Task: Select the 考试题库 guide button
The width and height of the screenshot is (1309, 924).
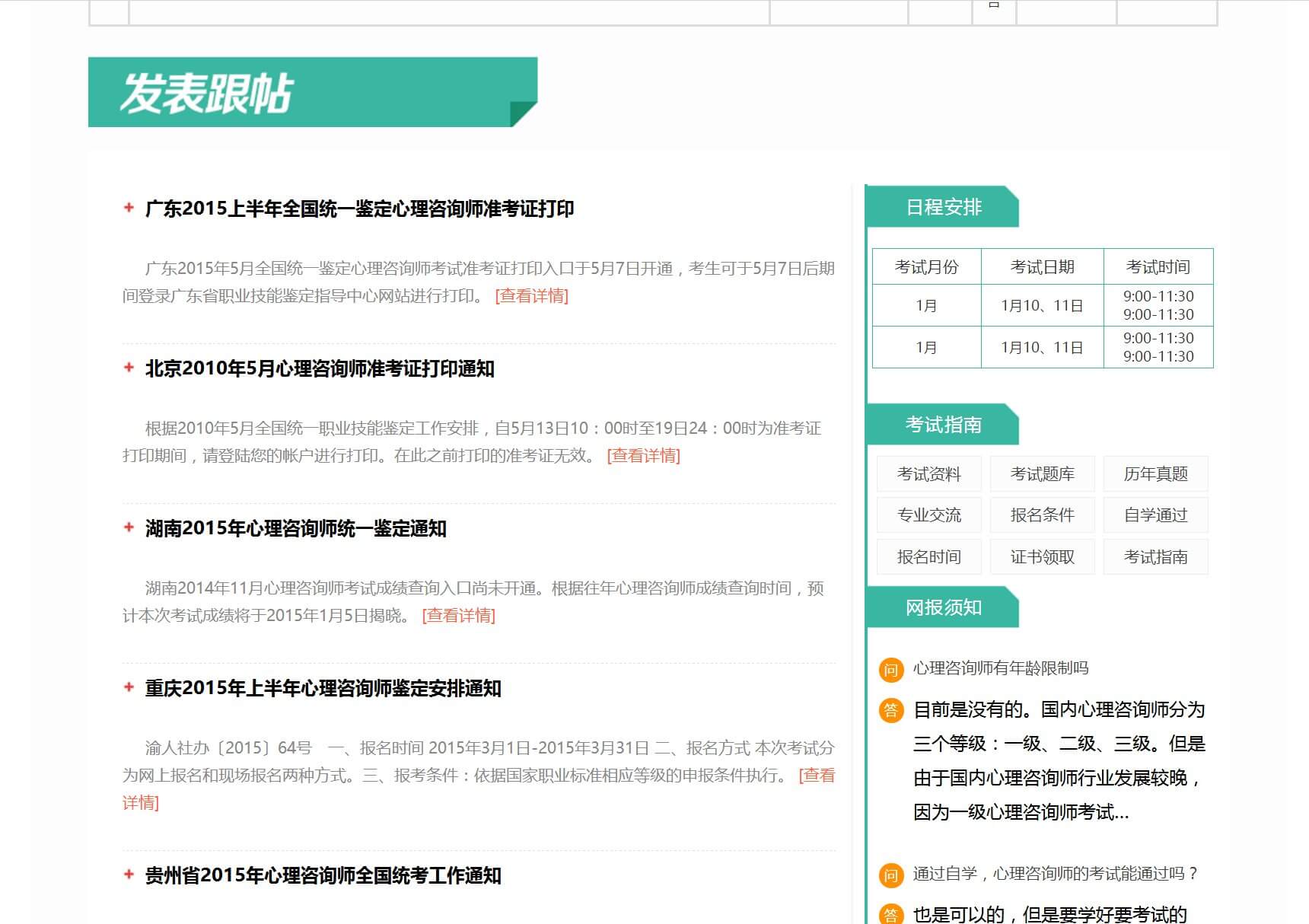Action: [1043, 474]
